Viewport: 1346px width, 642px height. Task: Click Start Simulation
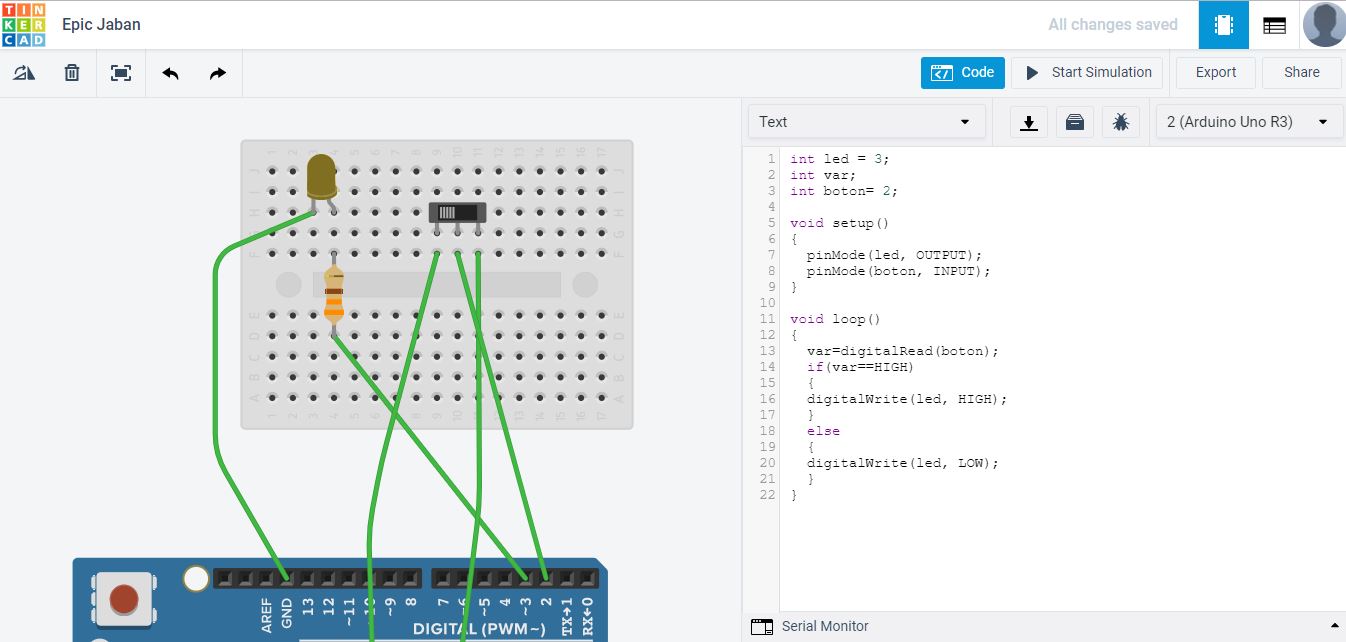click(1087, 72)
